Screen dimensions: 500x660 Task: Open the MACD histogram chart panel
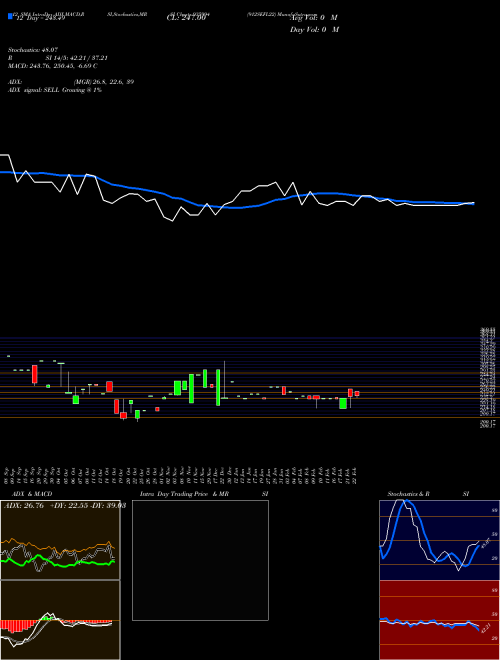click(x=60, y=620)
